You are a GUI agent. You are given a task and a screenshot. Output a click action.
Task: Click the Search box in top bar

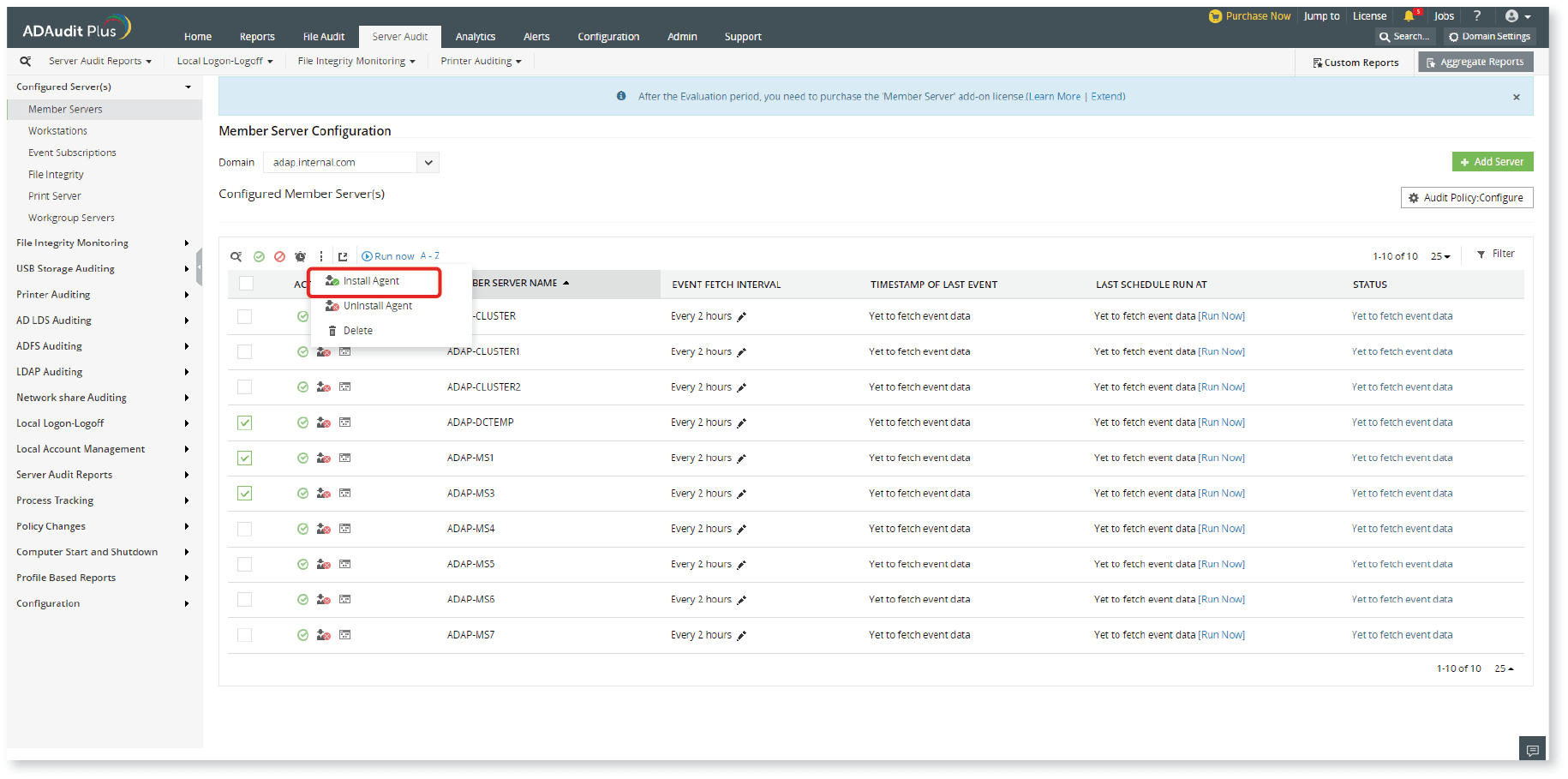(x=1405, y=37)
